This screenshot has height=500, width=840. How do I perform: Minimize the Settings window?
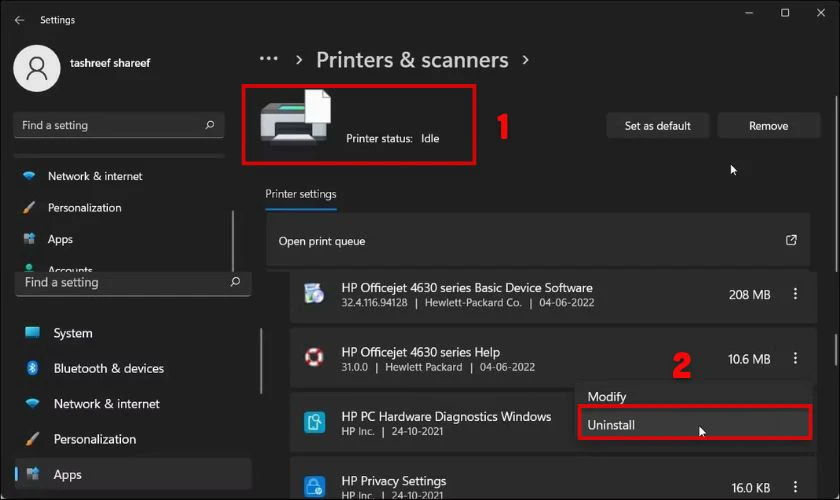pos(749,13)
